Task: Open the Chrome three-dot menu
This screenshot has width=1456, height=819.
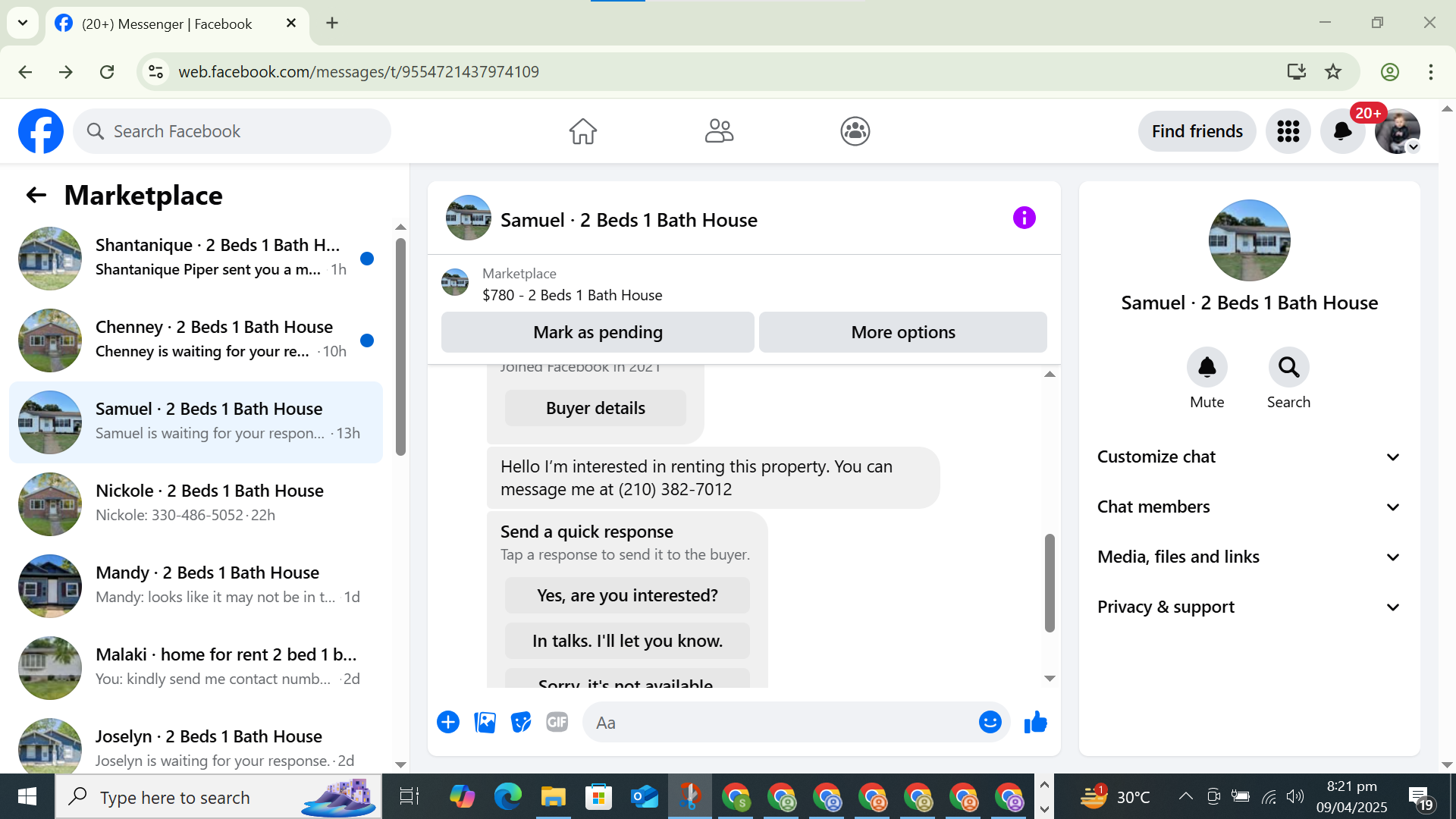Action: pyautogui.click(x=1430, y=71)
